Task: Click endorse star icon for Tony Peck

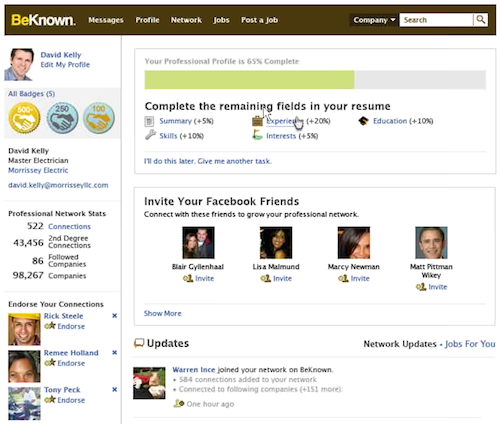Action: [x=50, y=399]
